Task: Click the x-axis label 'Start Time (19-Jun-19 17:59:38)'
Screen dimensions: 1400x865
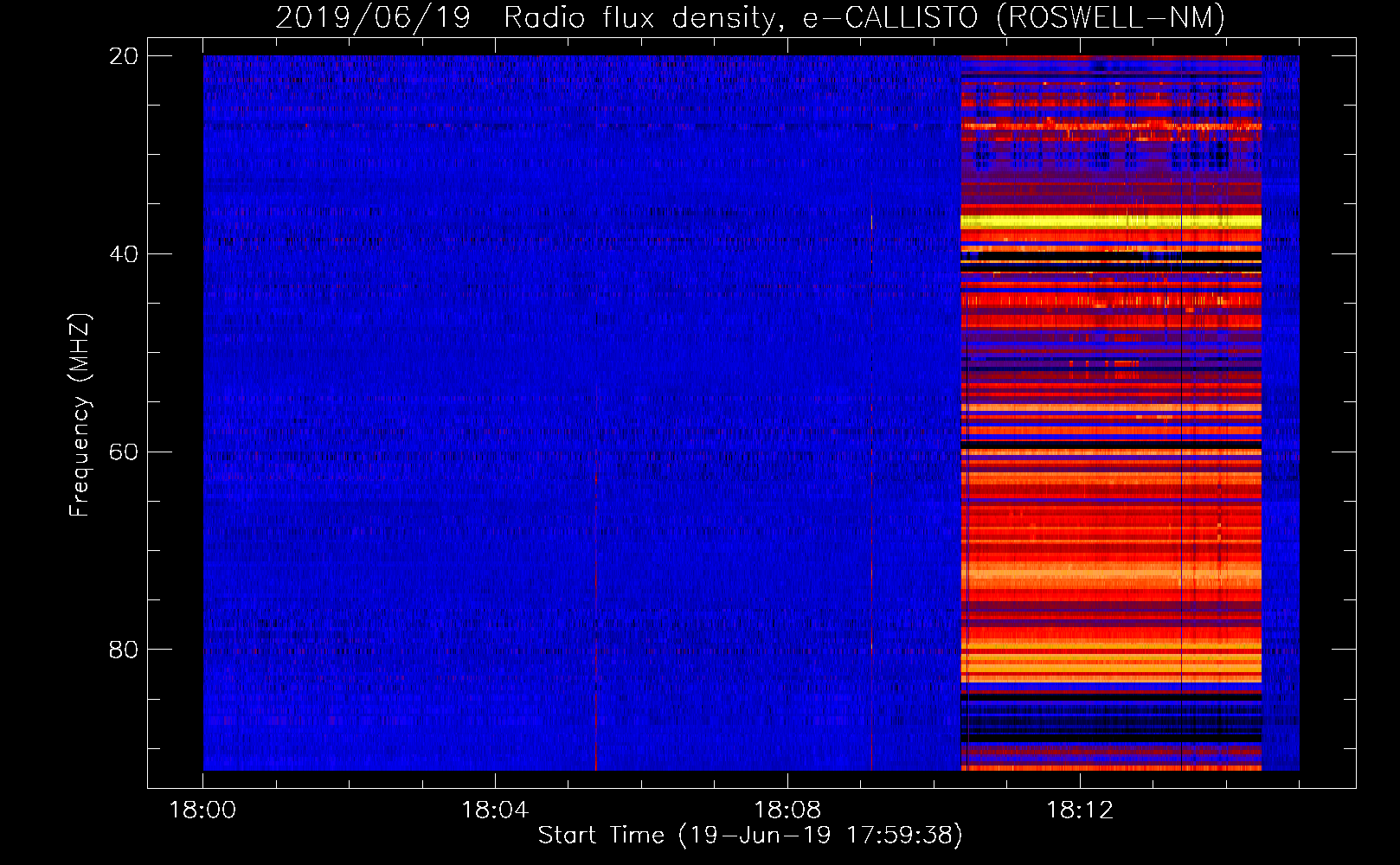Action: click(x=750, y=835)
